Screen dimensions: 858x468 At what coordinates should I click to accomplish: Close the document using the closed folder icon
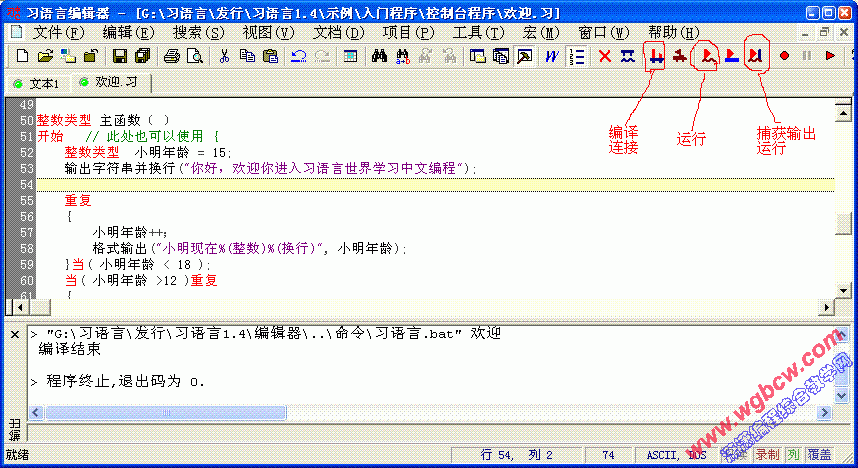pyautogui.click(x=91, y=56)
